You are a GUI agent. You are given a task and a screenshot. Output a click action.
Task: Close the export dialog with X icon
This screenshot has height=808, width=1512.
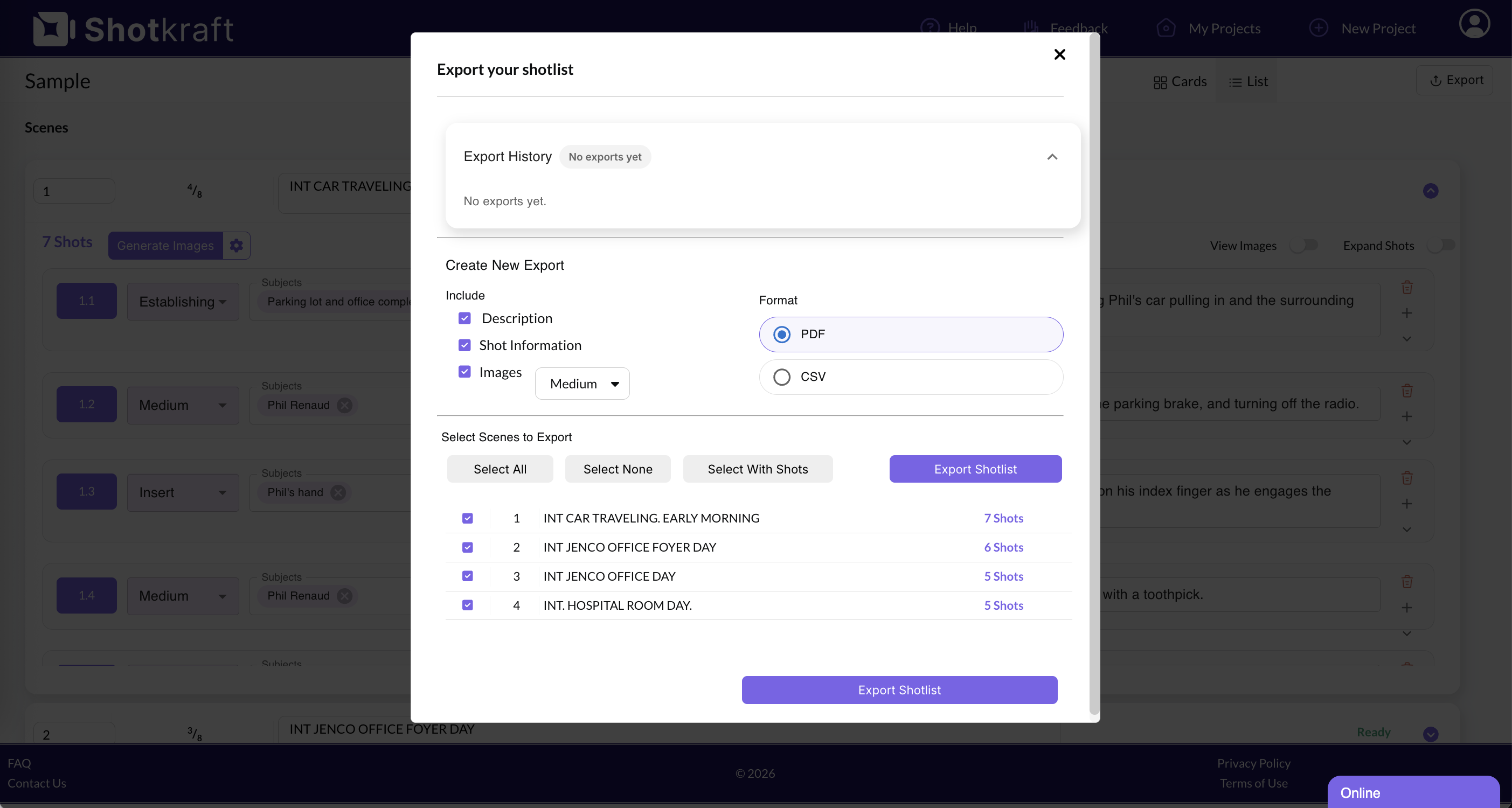(x=1059, y=54)
